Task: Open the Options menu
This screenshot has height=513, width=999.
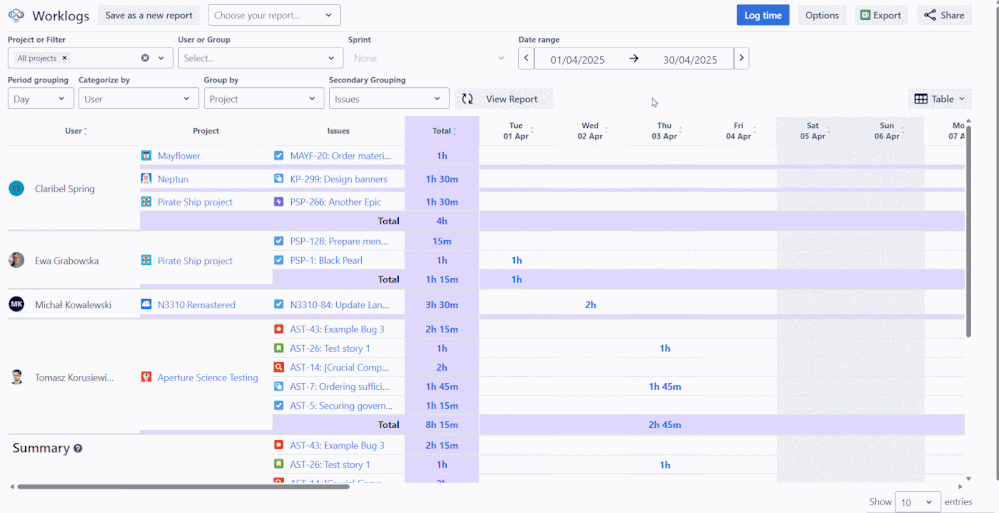Action: (821, 15)
